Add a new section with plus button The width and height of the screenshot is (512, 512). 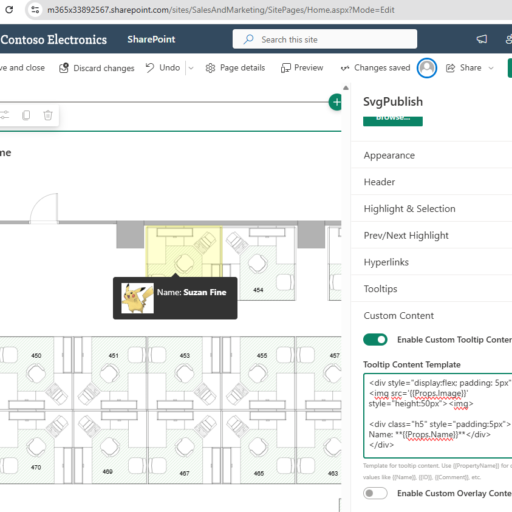click(335, 102)
